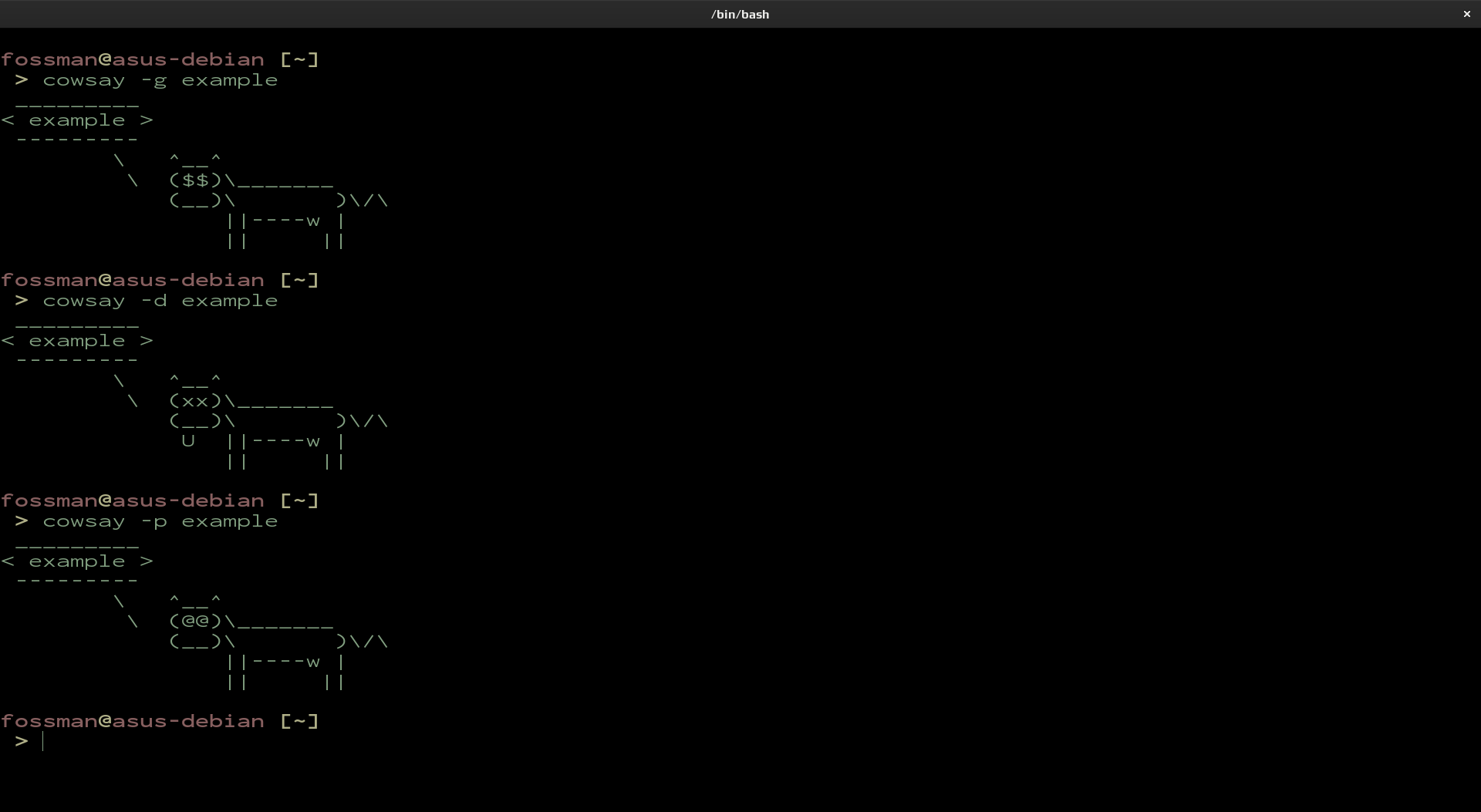Click the bottommost fossman@asus-debian prompt
The height and width of the screenshot is (812, 1481).
coord(159,721)
